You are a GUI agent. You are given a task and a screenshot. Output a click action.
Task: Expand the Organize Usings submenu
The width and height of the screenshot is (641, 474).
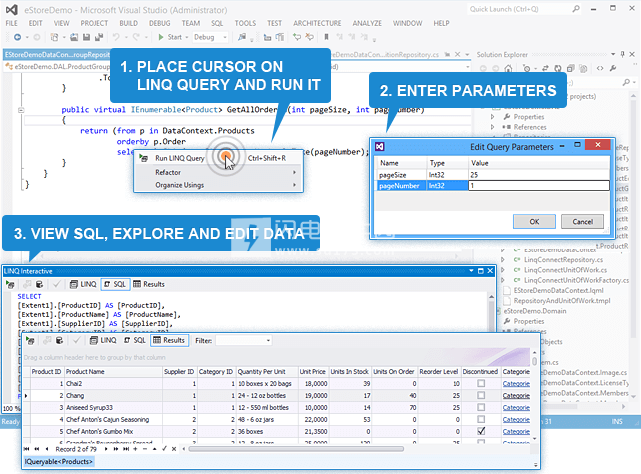(x=219, y=185)
